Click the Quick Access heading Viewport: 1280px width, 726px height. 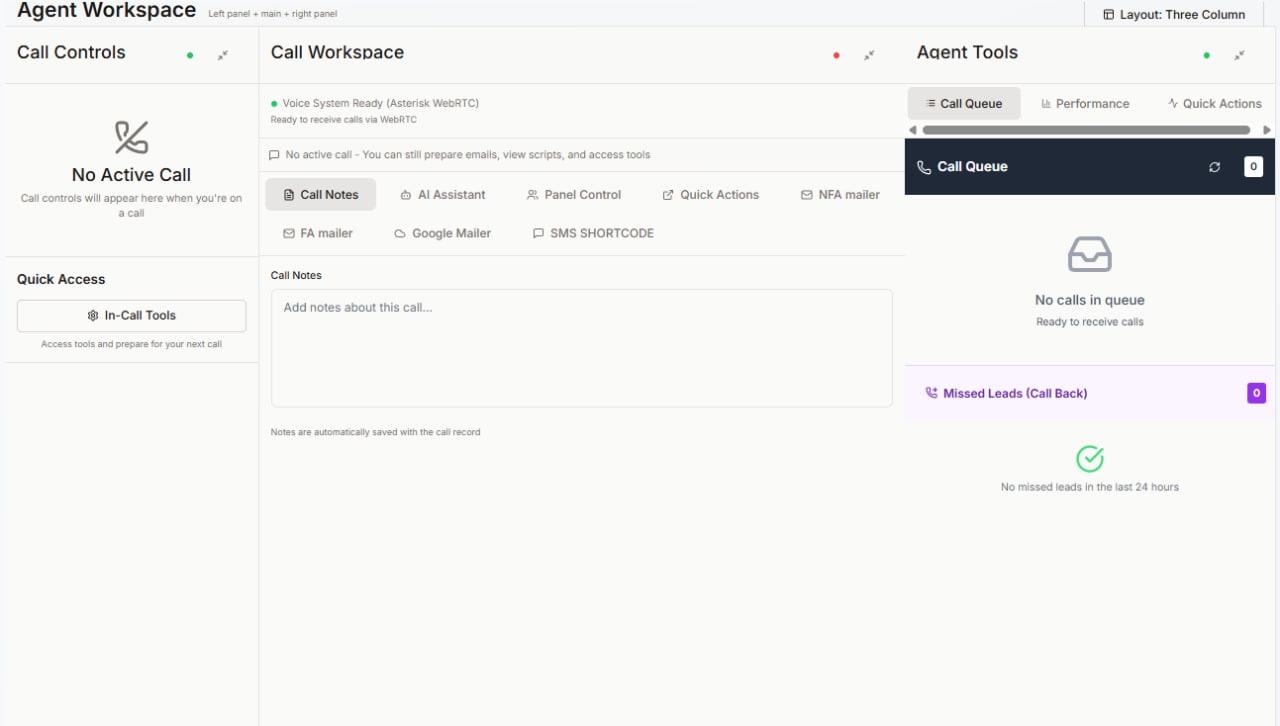pos(61,279)
